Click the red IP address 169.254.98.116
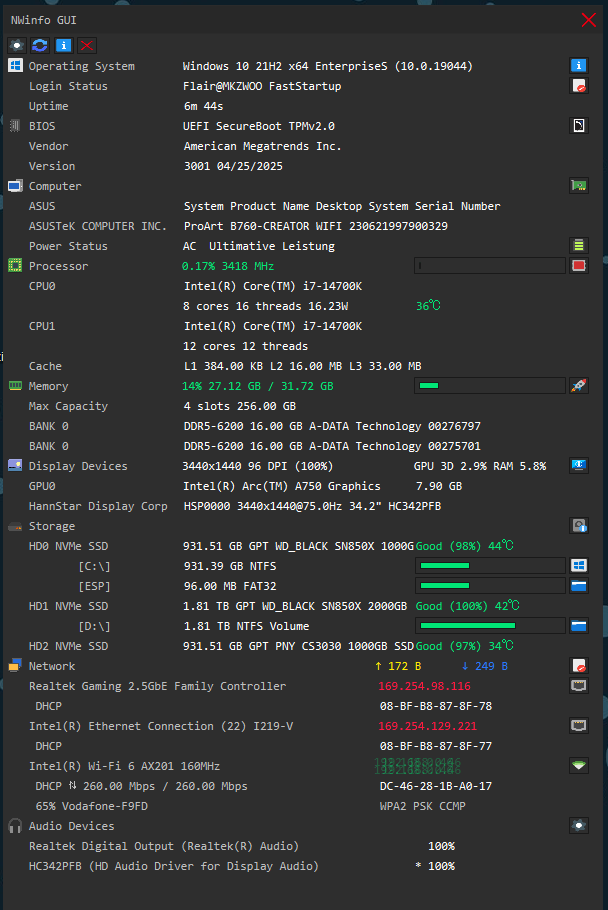608x910 pixels. tap(425, 686)
